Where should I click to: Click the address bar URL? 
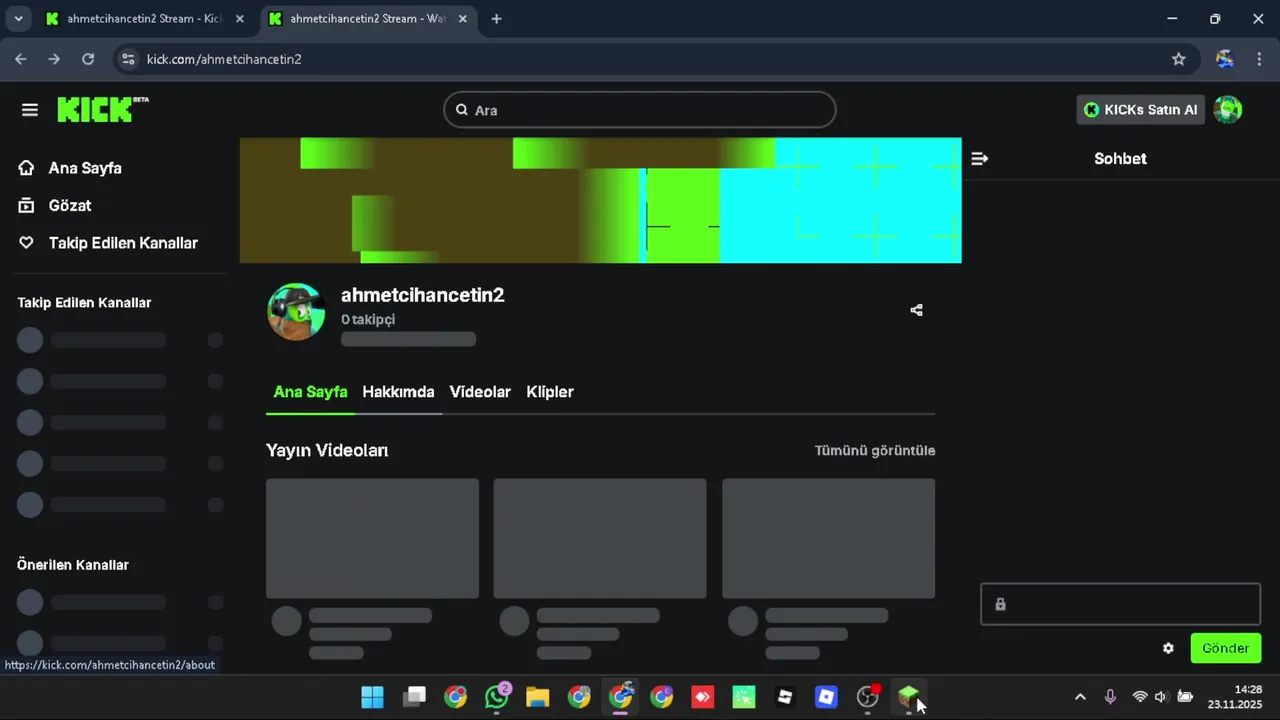(224, 59)
